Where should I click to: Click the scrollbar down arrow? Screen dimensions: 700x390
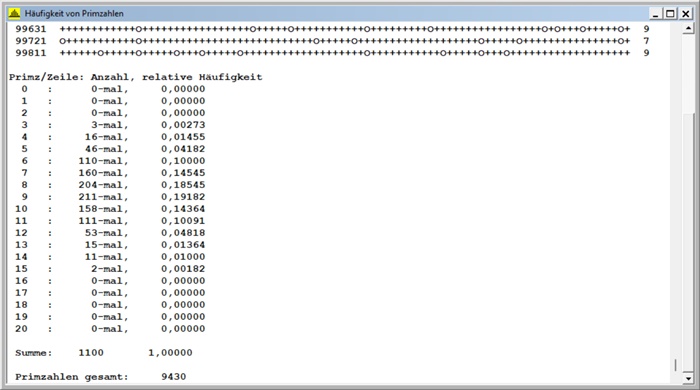[x=688, y=378]
